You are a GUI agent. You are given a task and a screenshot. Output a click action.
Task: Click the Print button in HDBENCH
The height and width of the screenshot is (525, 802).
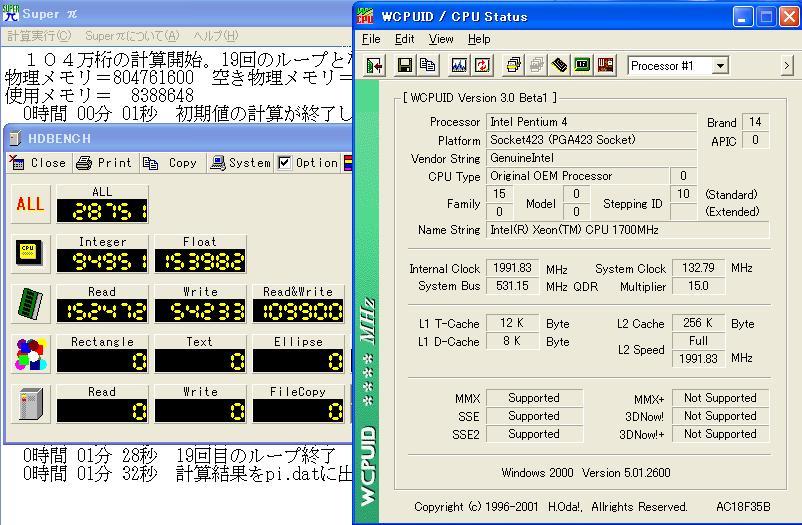(104, 163)
